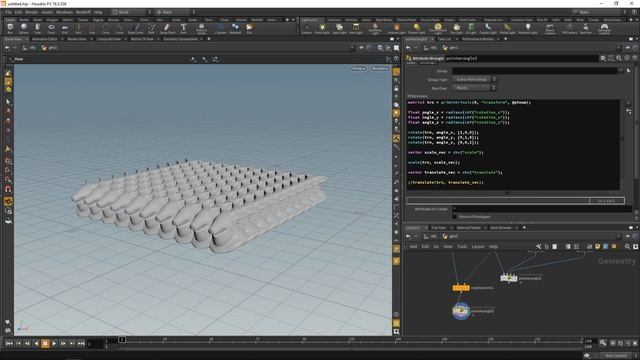Add a Point Light from shelf
This screenshot has height=360, width=640.
tap(322, 28)
